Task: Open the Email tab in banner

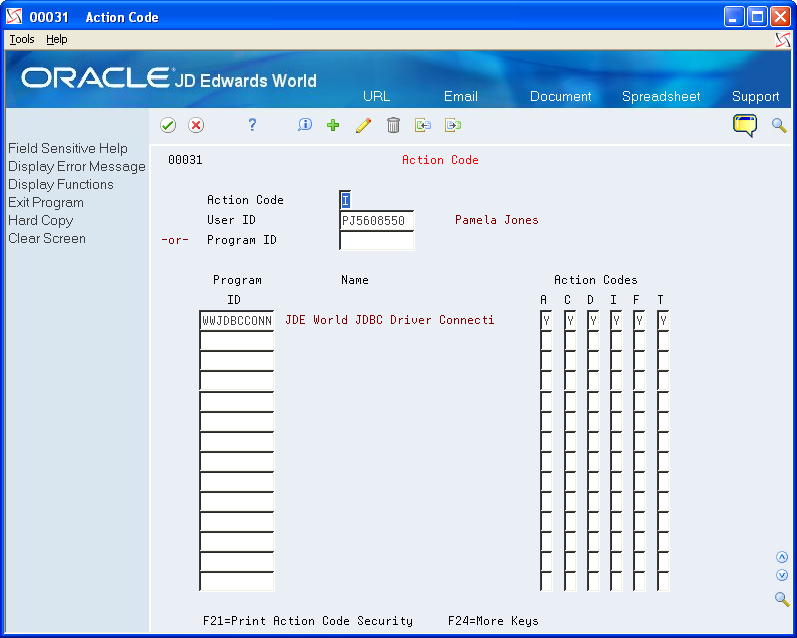Action: [x=461, y=96]
